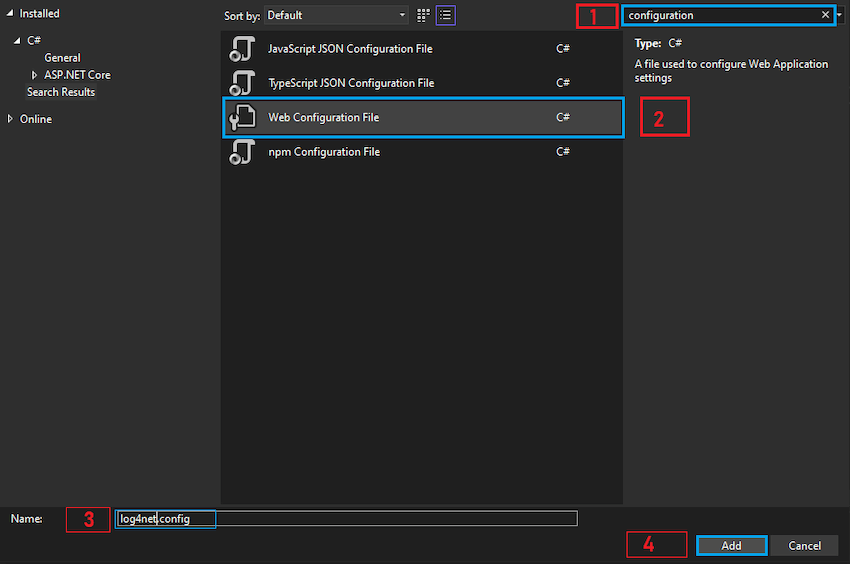Select npm Configuration File template
The width and height of the screenshot is (850, 564).
tap(423, 152)
